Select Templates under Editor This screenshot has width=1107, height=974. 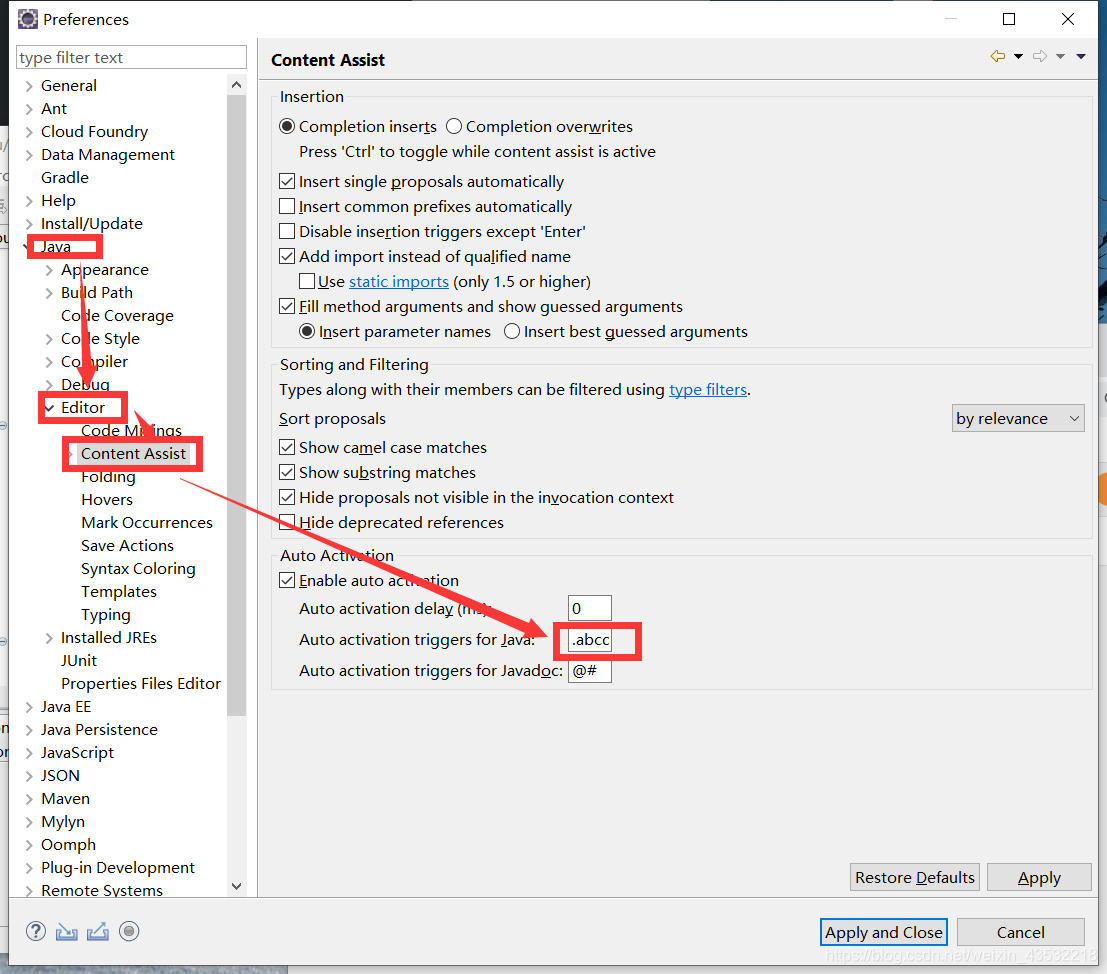(x=119, y=591)
